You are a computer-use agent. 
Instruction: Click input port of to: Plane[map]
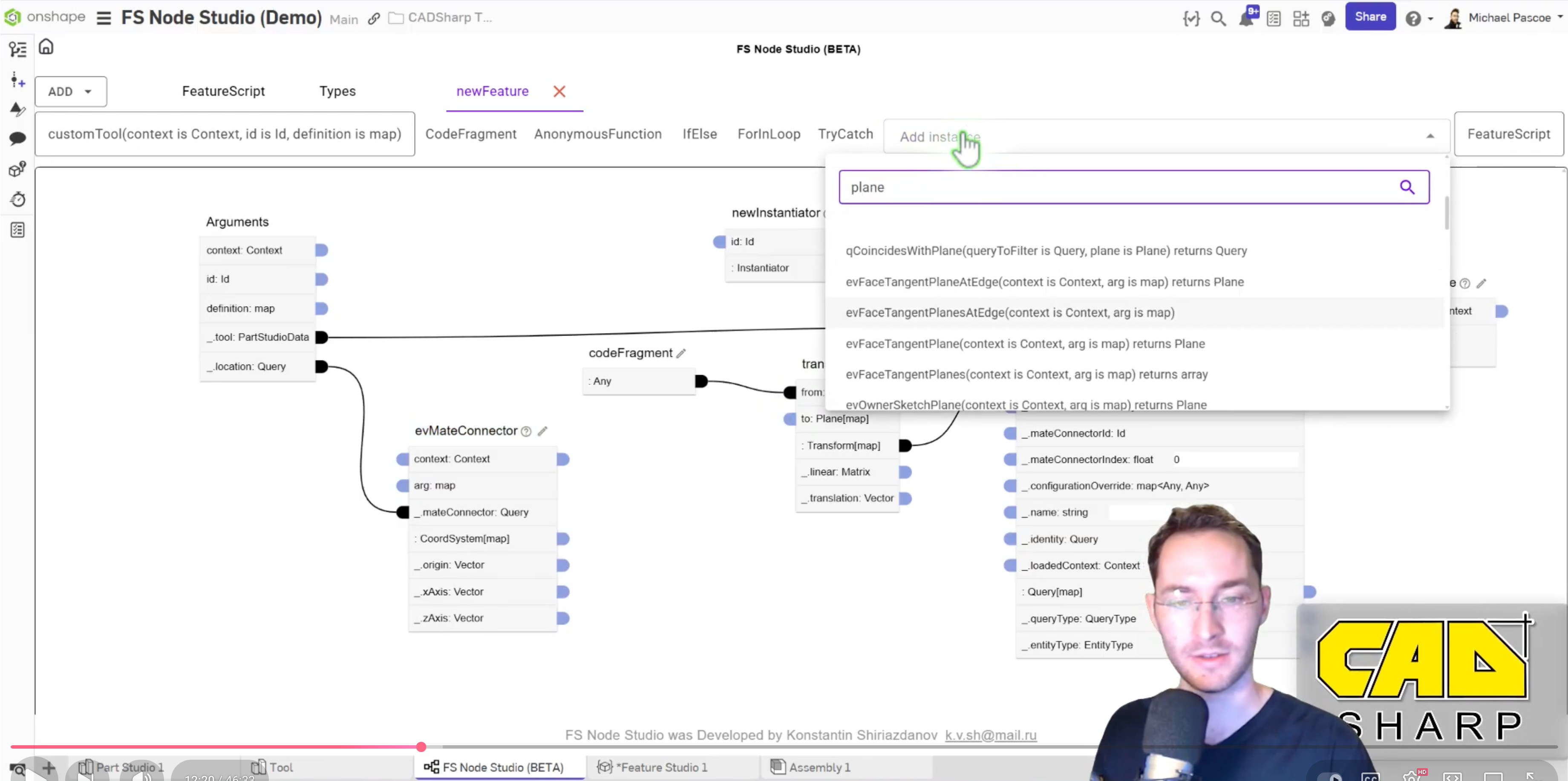click(x=790, y=419)
